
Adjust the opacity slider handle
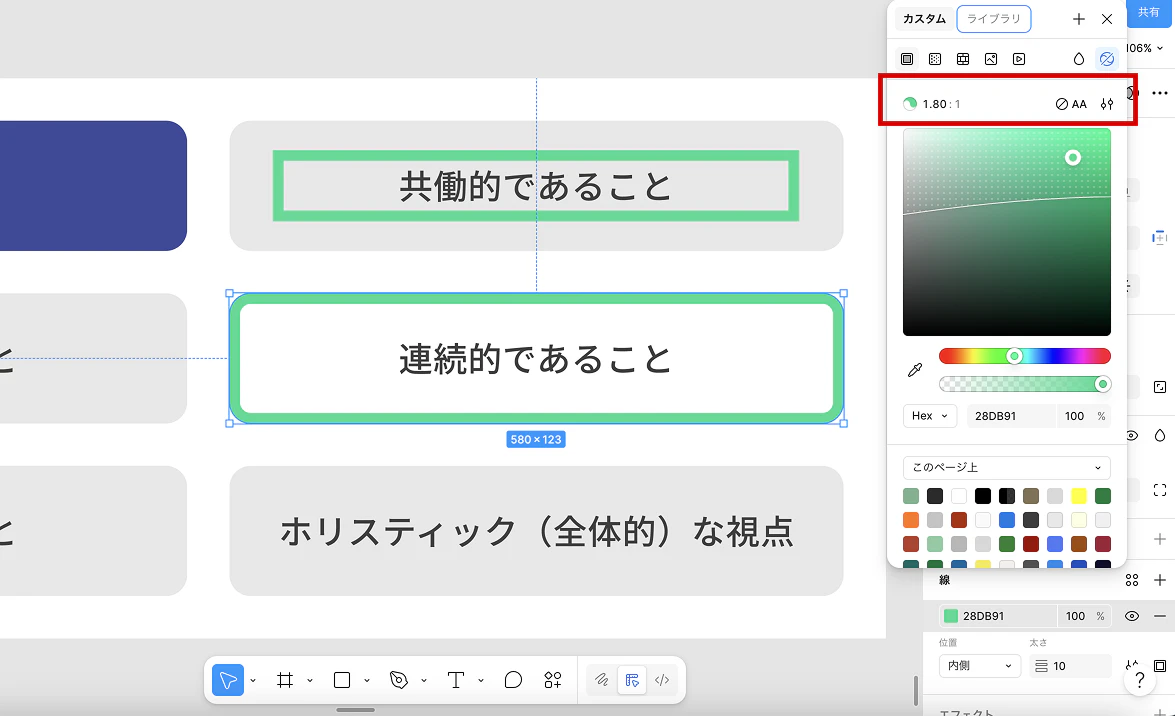pos(1102,384)
